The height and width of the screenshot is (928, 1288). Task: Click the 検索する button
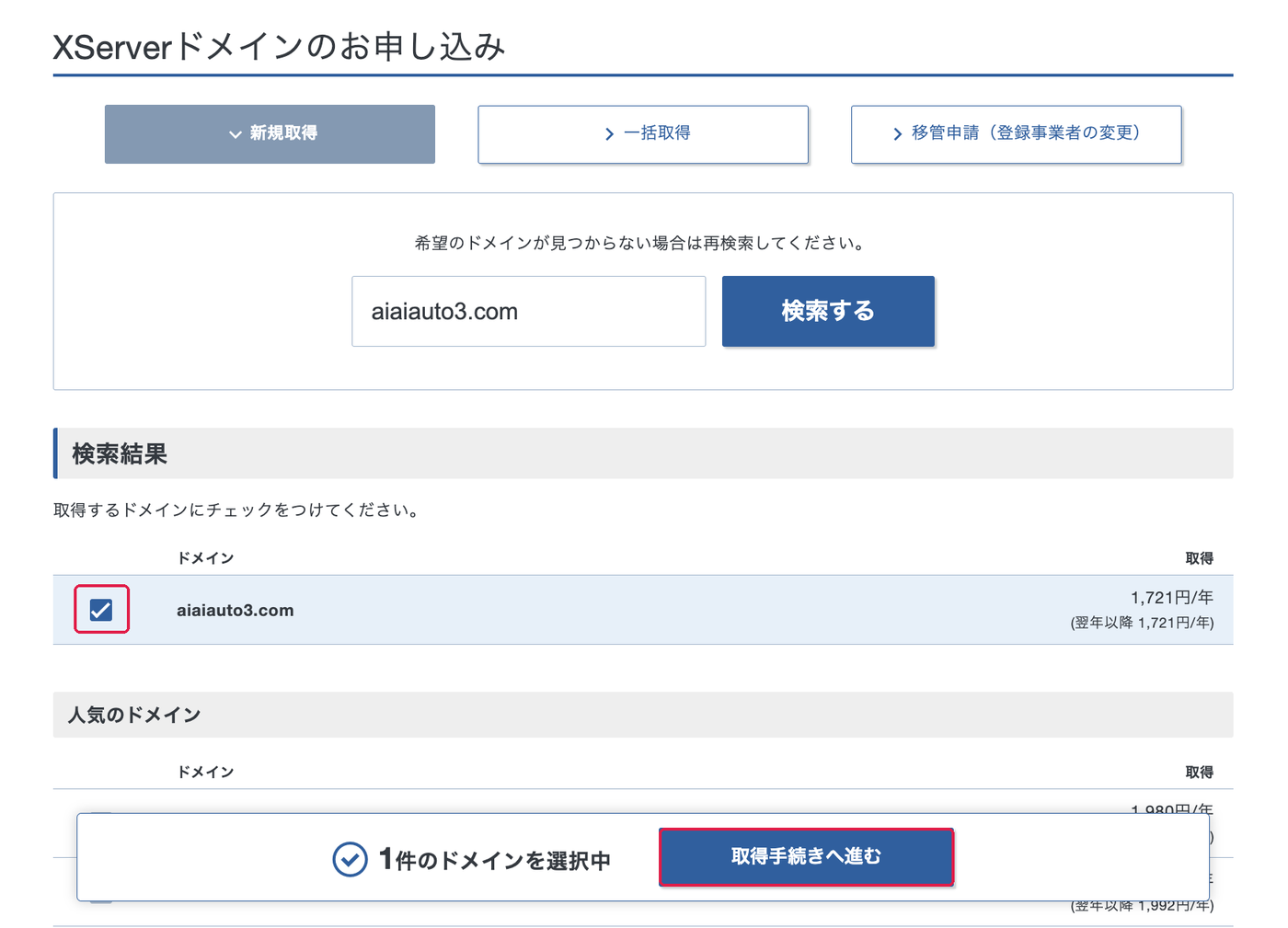[828, 312]
